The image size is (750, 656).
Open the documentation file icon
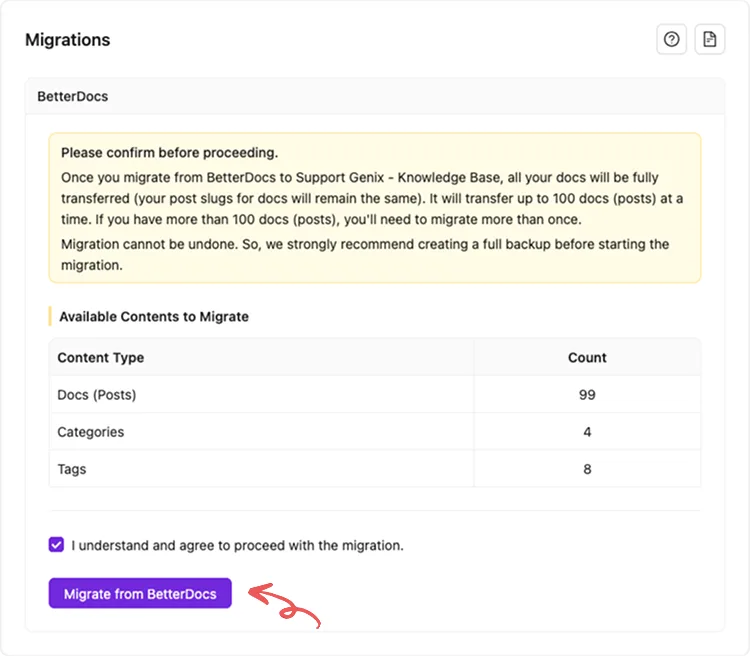709,39
